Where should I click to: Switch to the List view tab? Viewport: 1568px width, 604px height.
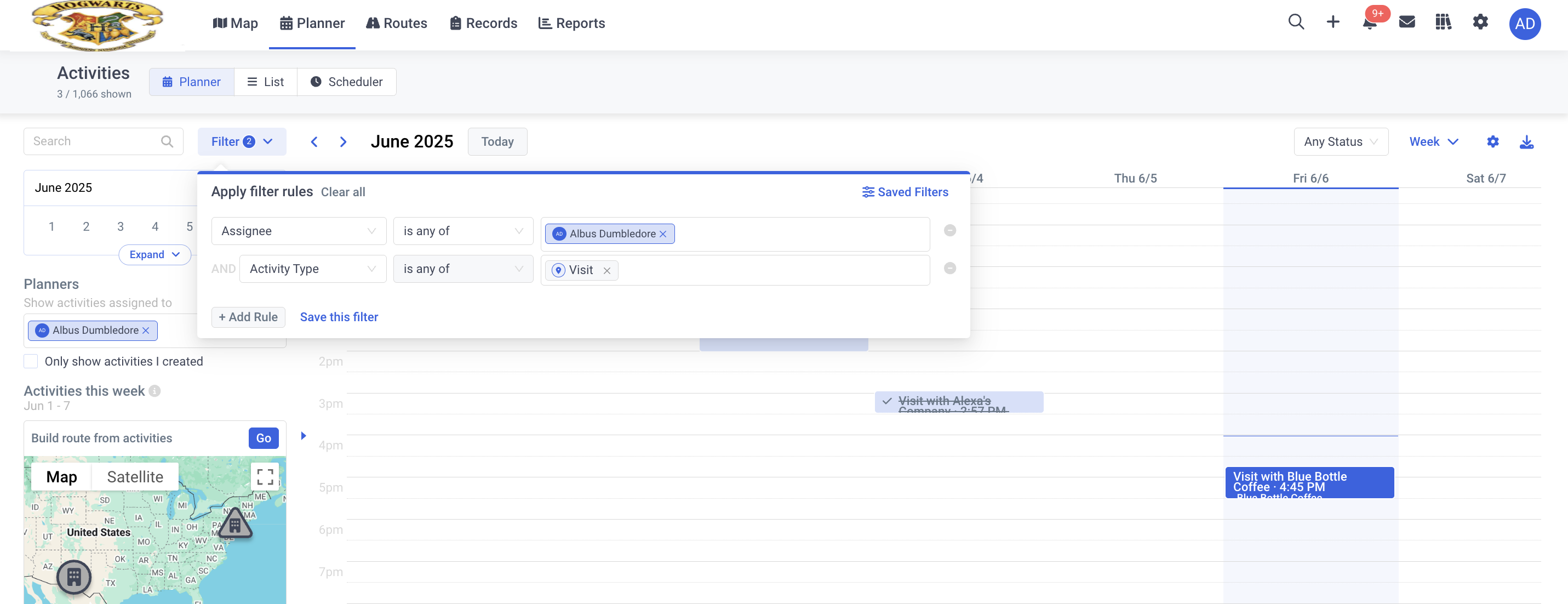point(265,82)
